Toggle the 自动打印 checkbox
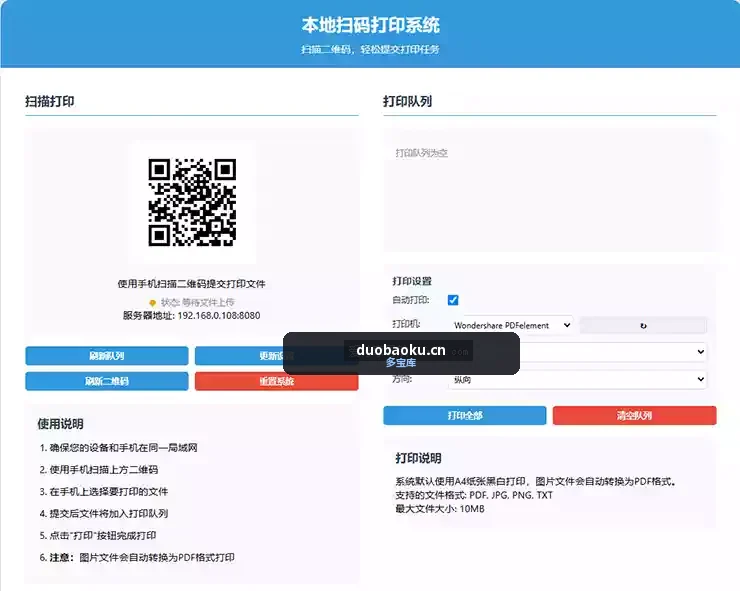 tap(453, 300)
